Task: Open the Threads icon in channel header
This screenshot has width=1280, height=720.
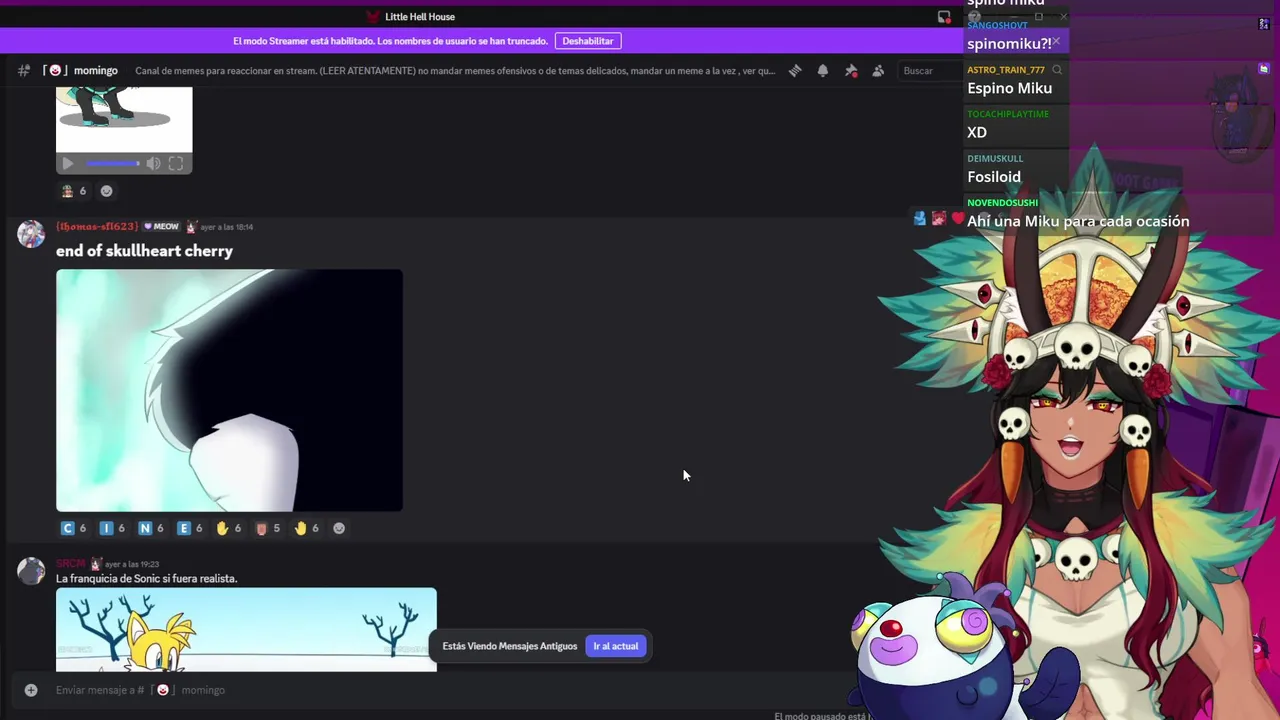Action: point(795,70)
